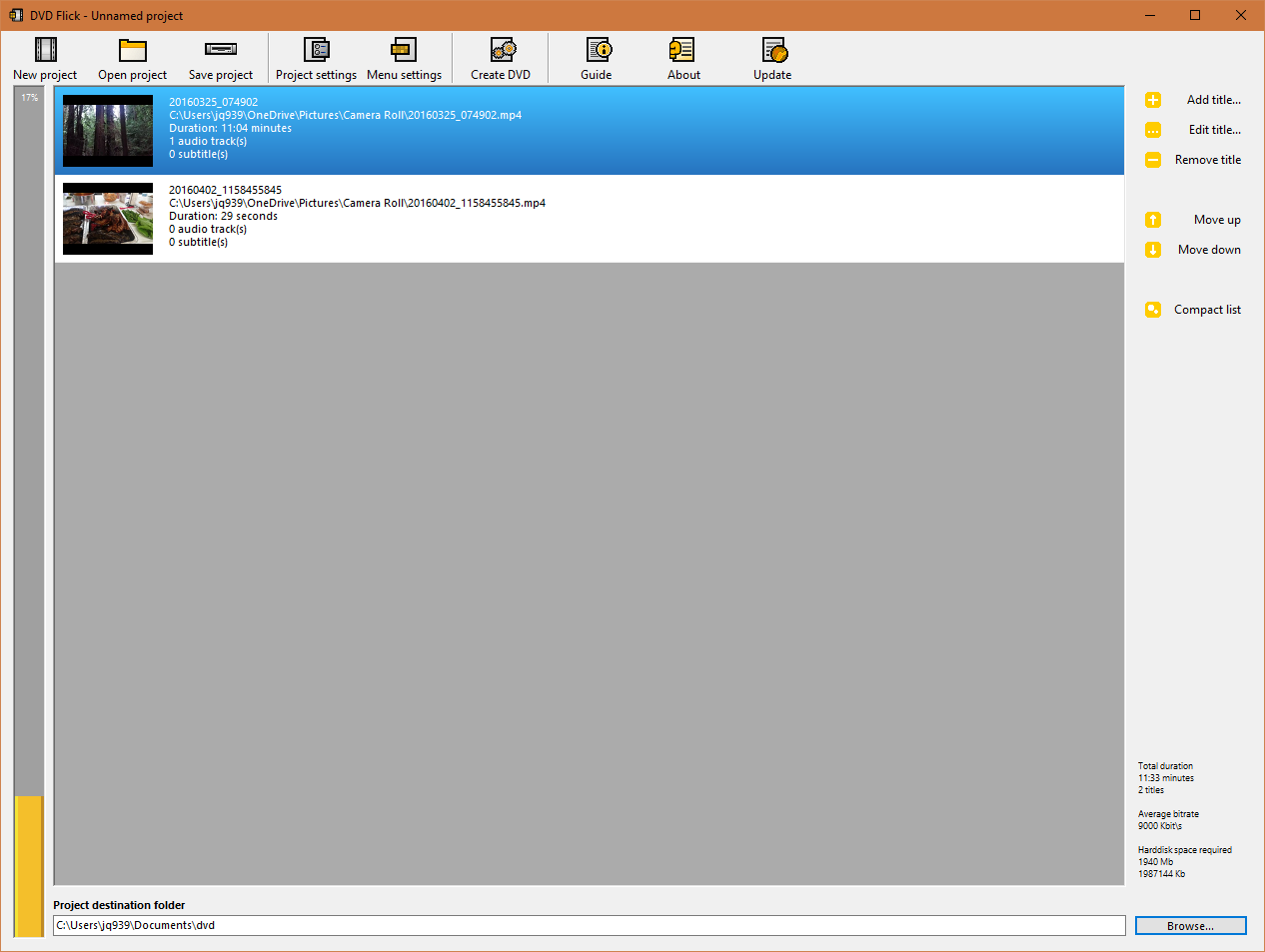Move the selected title down
Viewport: 1265px width, 952px height.
(x=1153, y=249)
